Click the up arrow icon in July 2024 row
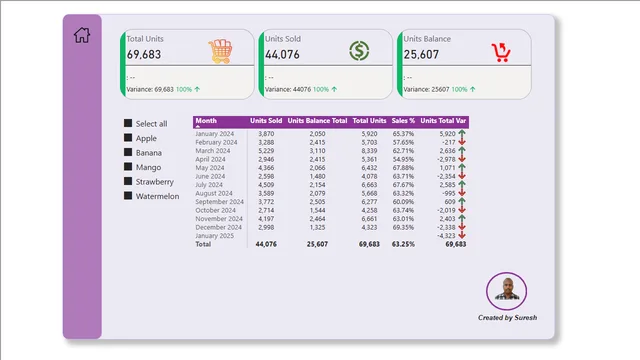 [462, 184]
